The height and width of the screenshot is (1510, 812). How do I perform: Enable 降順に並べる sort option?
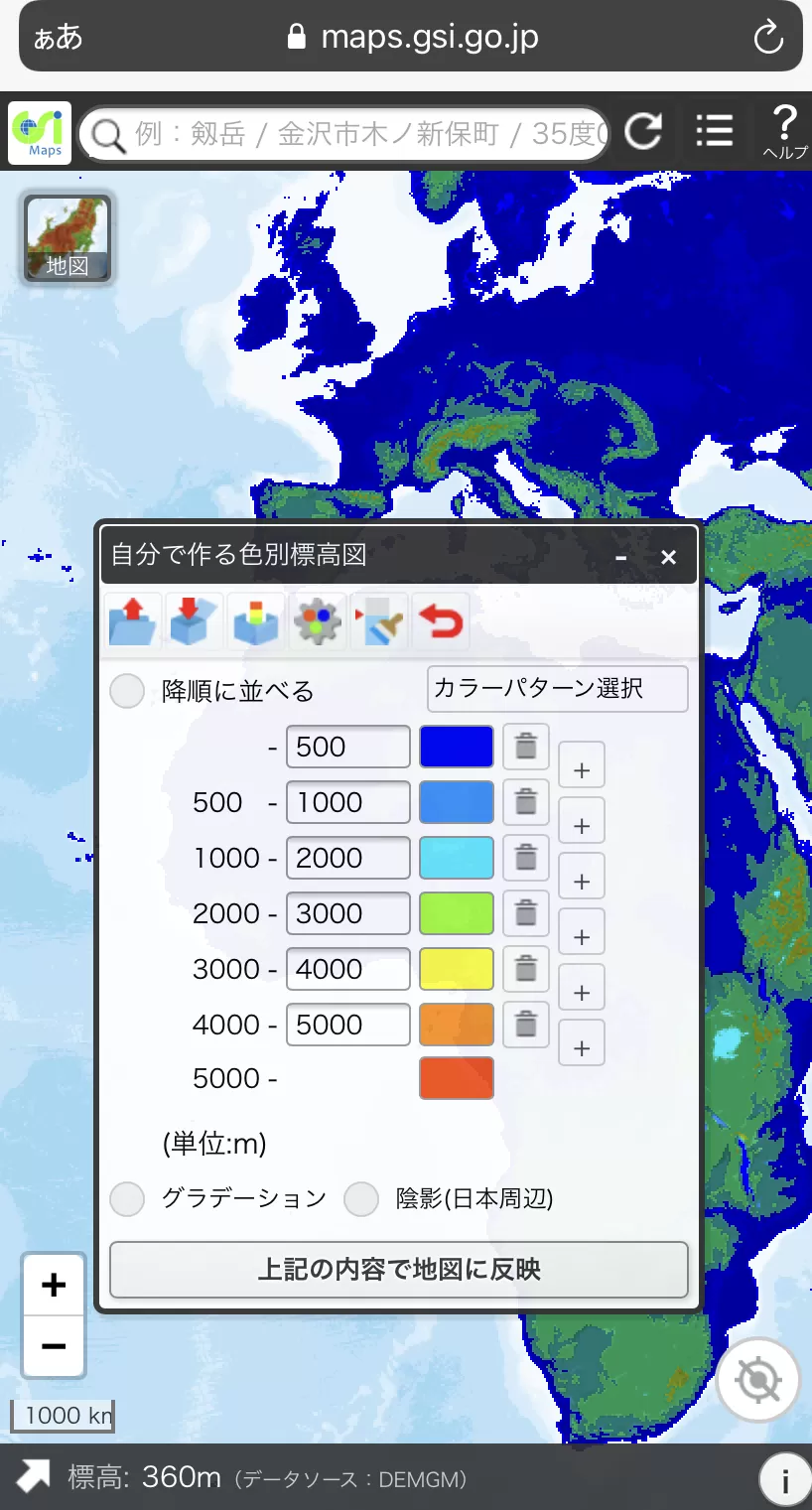127,691
